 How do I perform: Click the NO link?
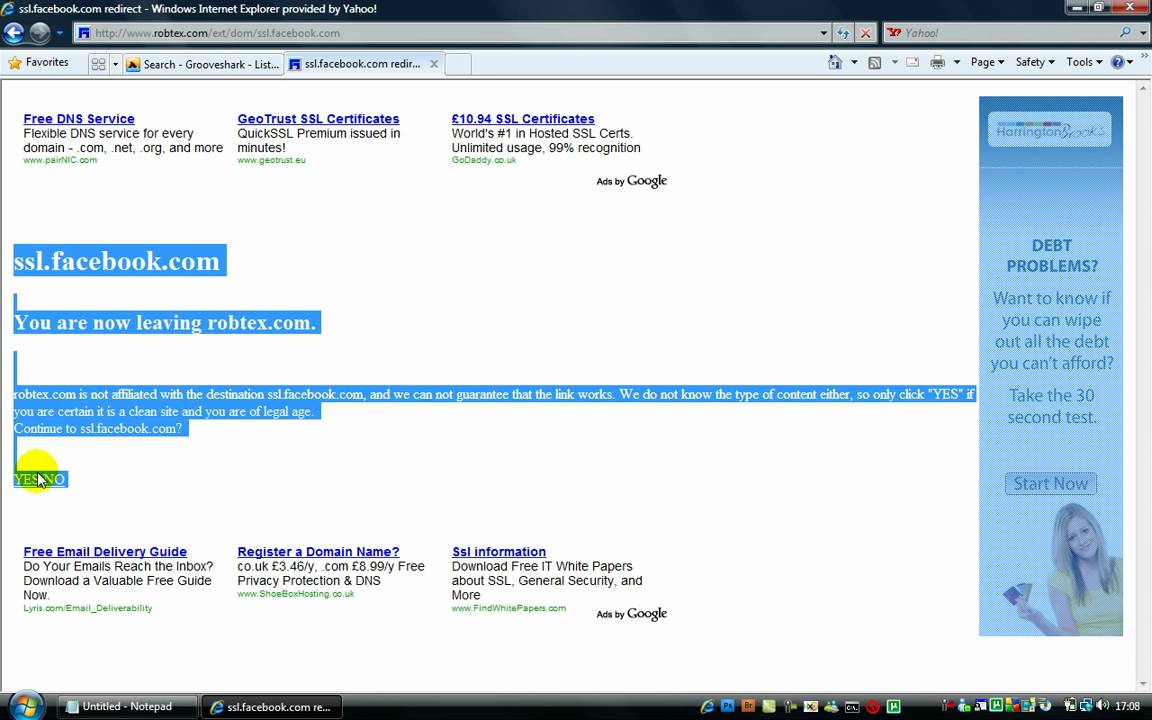point(54,480)
